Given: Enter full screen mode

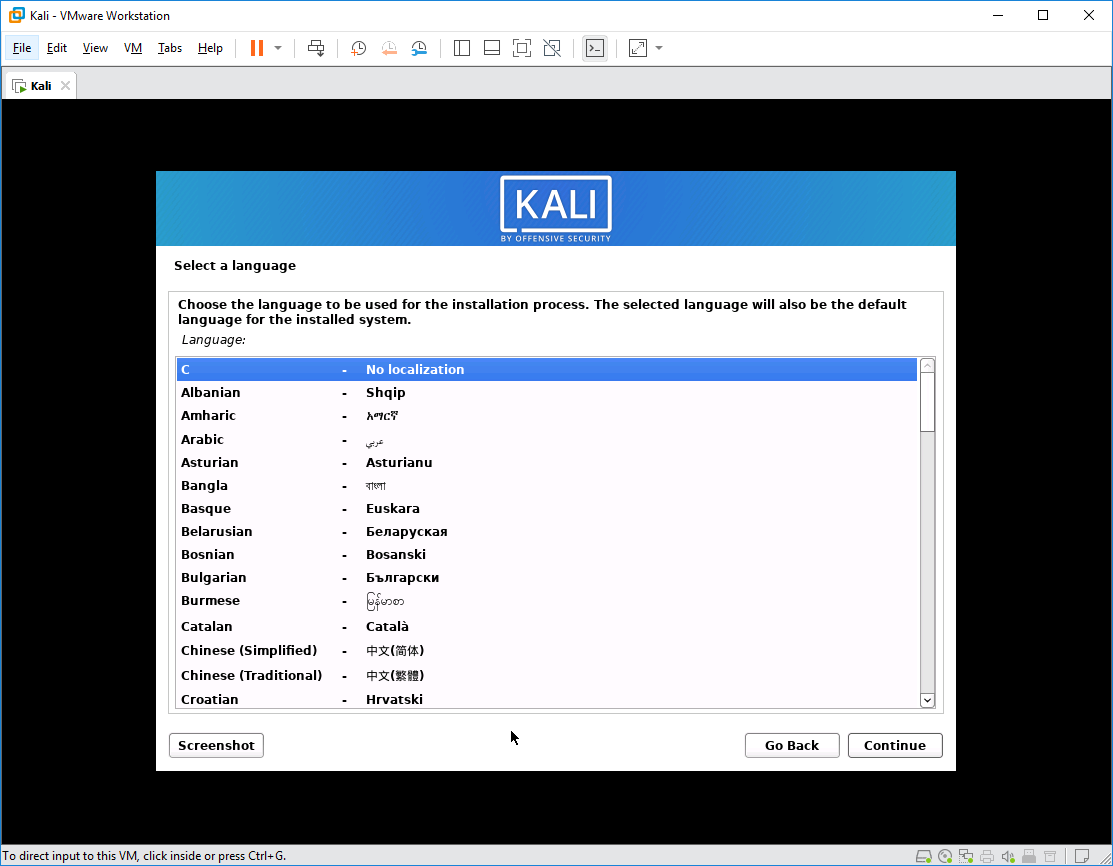Looking at the screenshot, I should pos(522,48).
